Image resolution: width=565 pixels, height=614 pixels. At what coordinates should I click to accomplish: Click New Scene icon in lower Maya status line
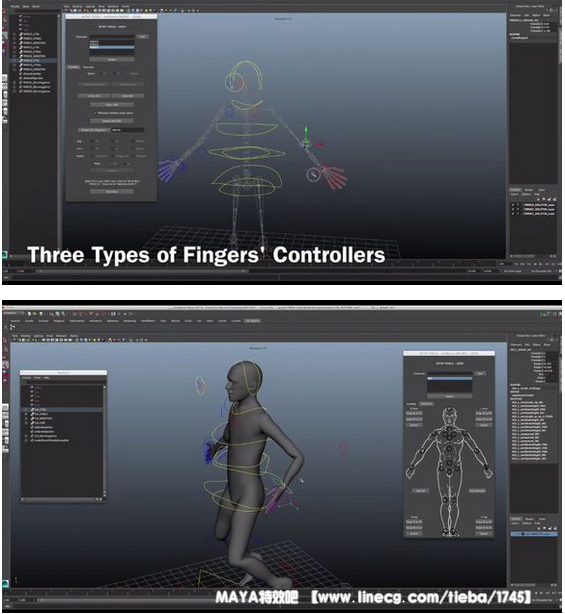[x=29, y=314]
